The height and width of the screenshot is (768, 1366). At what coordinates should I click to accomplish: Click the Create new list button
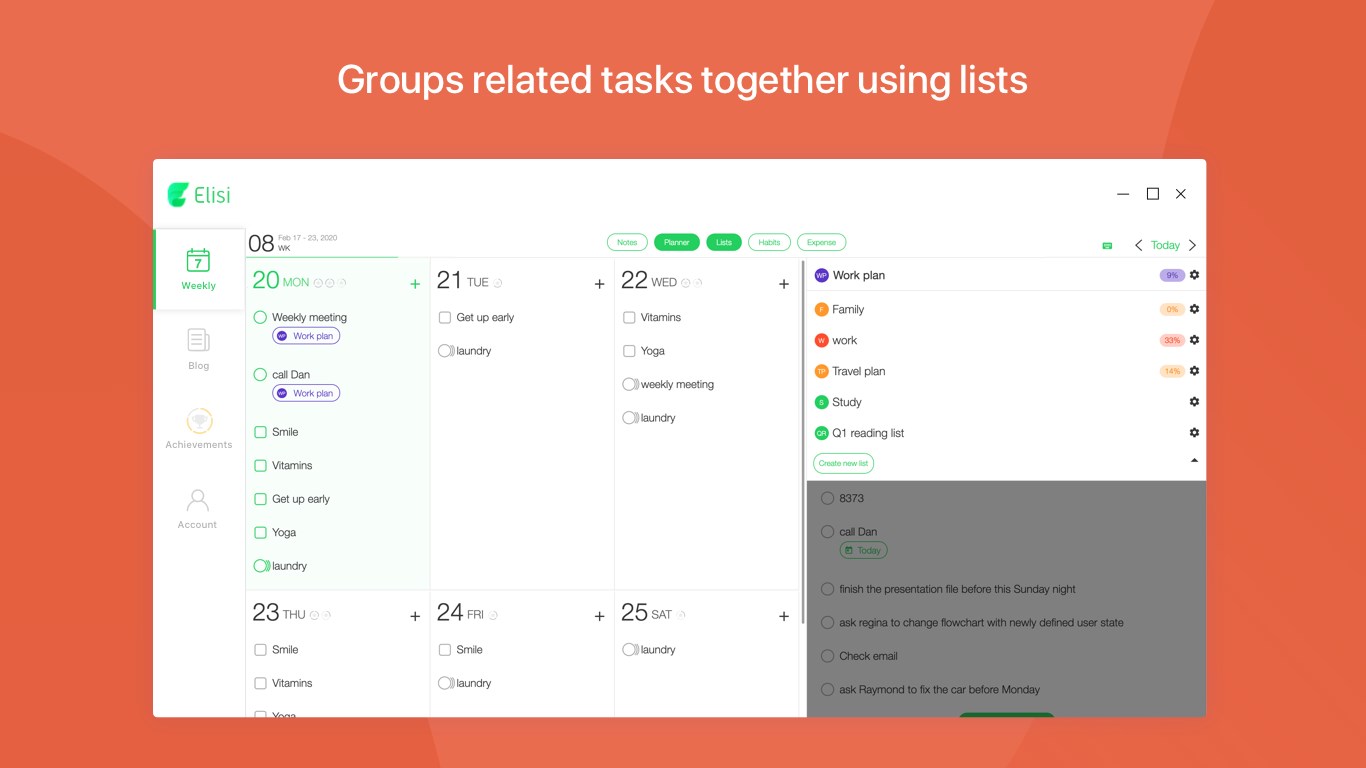click(843, 463)
